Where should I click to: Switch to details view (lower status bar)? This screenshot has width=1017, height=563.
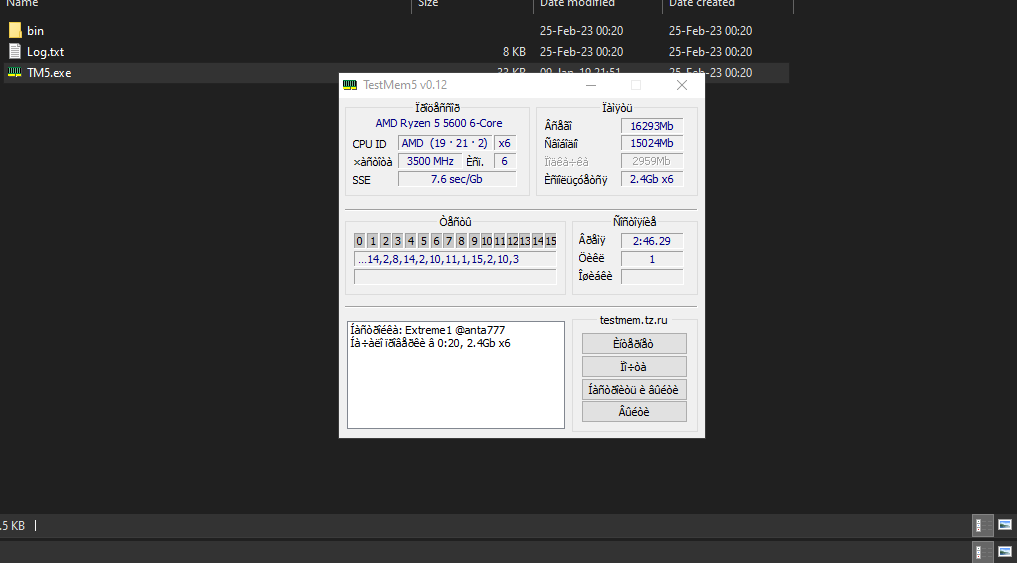click(x=983, y=552)
